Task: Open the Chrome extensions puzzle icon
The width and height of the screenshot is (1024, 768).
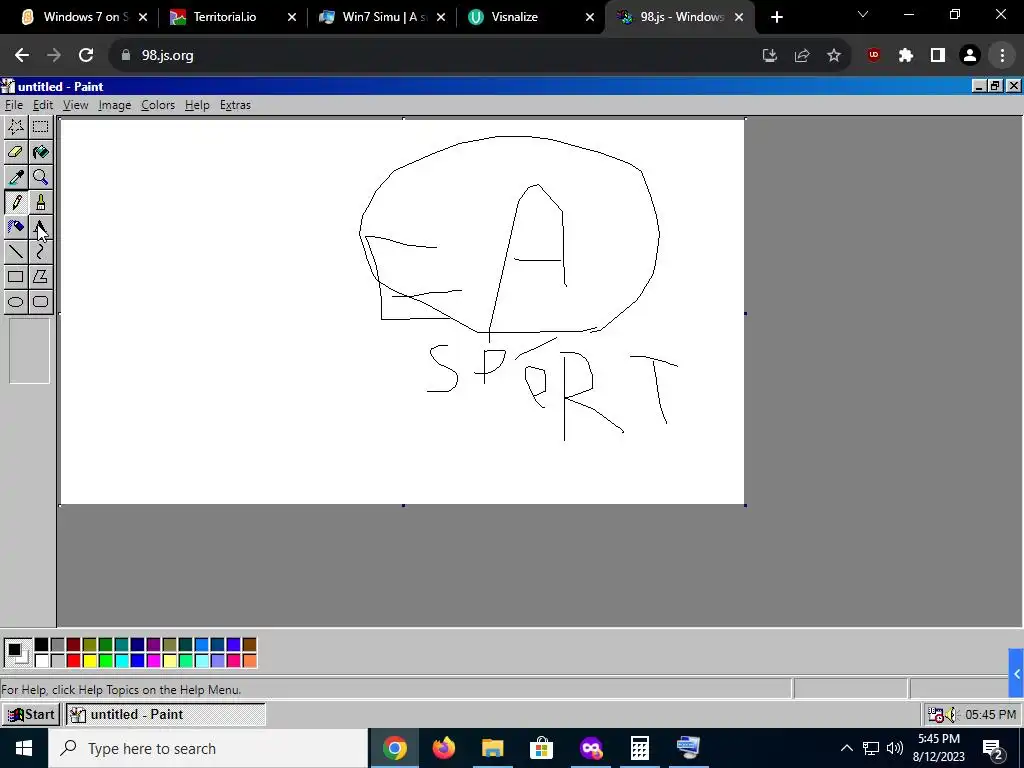Action: tap(905, 55)
